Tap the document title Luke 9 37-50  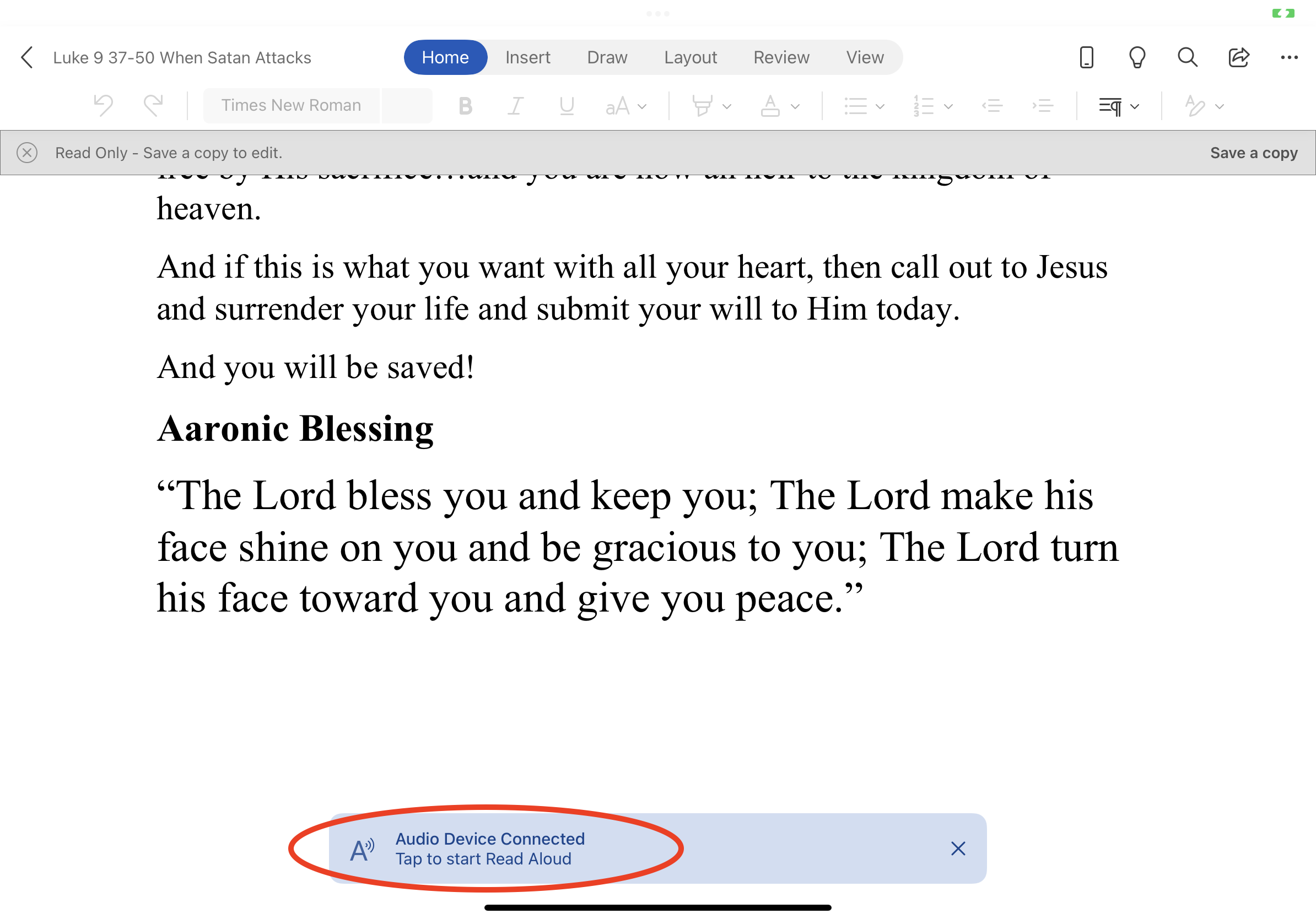(182, 58)
